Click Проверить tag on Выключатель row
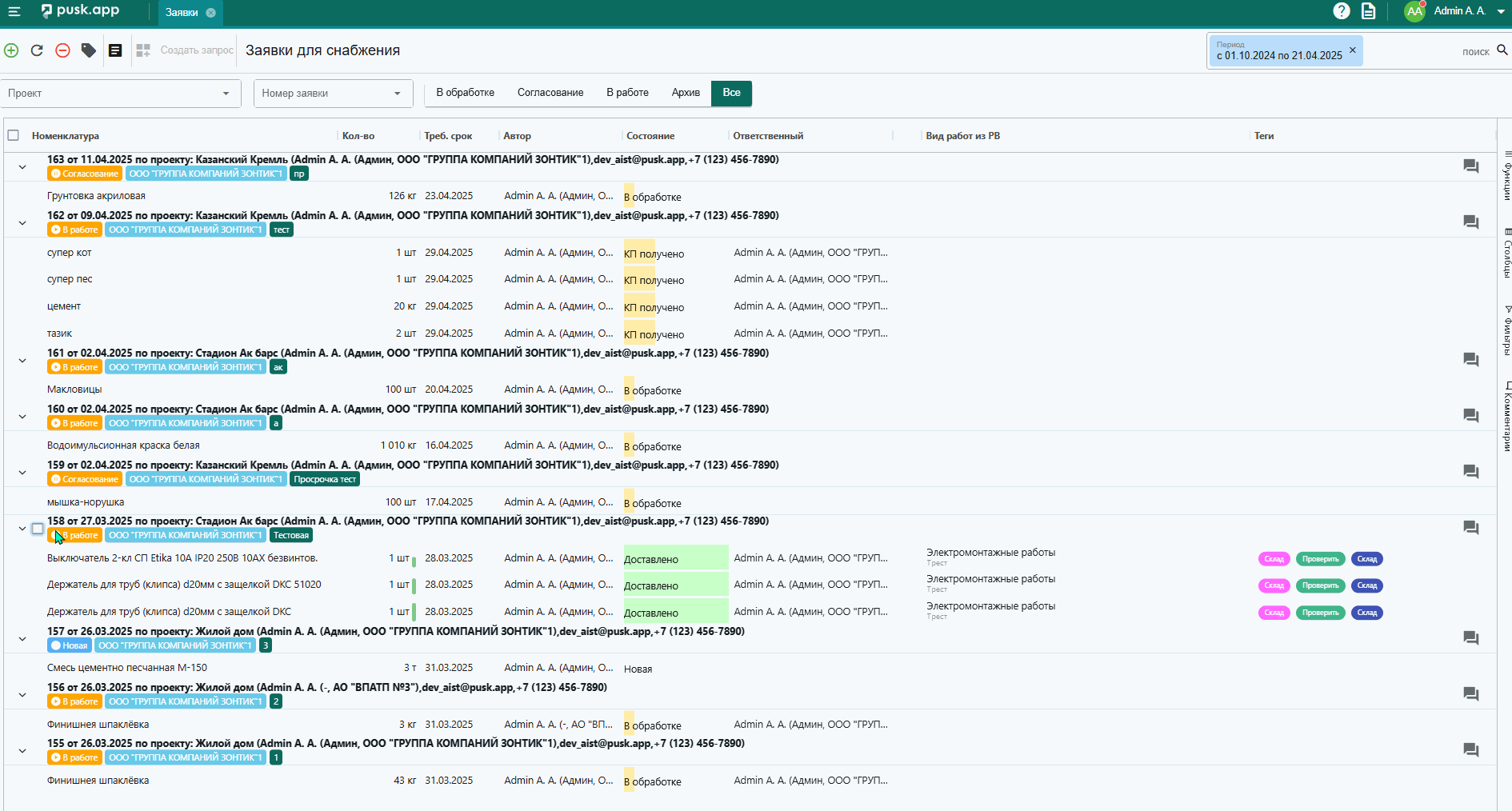Viewport: 1512px width, 811px height. (1320, 559)
